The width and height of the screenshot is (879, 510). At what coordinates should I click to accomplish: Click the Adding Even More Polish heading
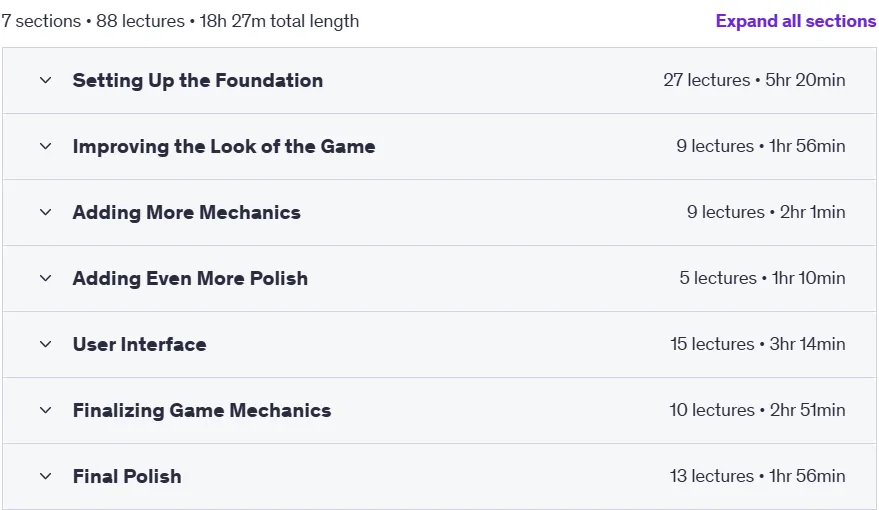tap(191, 278)
